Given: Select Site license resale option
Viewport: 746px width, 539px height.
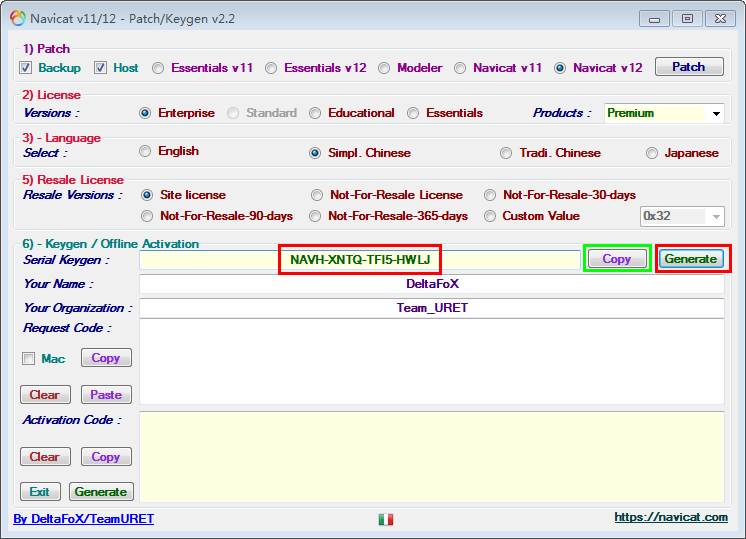Looking at the screenshot, I should [147, 195].
